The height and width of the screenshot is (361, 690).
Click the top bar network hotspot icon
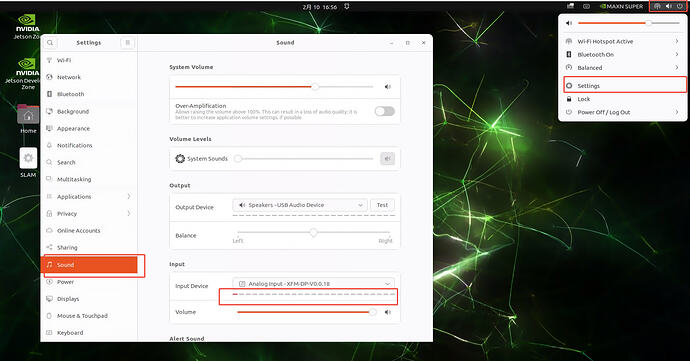(x=657, y=6)
